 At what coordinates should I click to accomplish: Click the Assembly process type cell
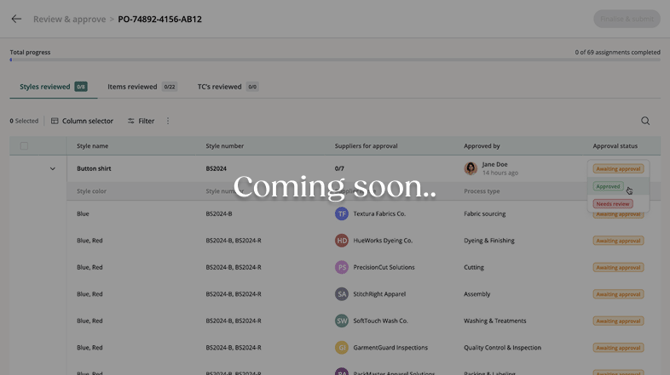coord(477,294)
